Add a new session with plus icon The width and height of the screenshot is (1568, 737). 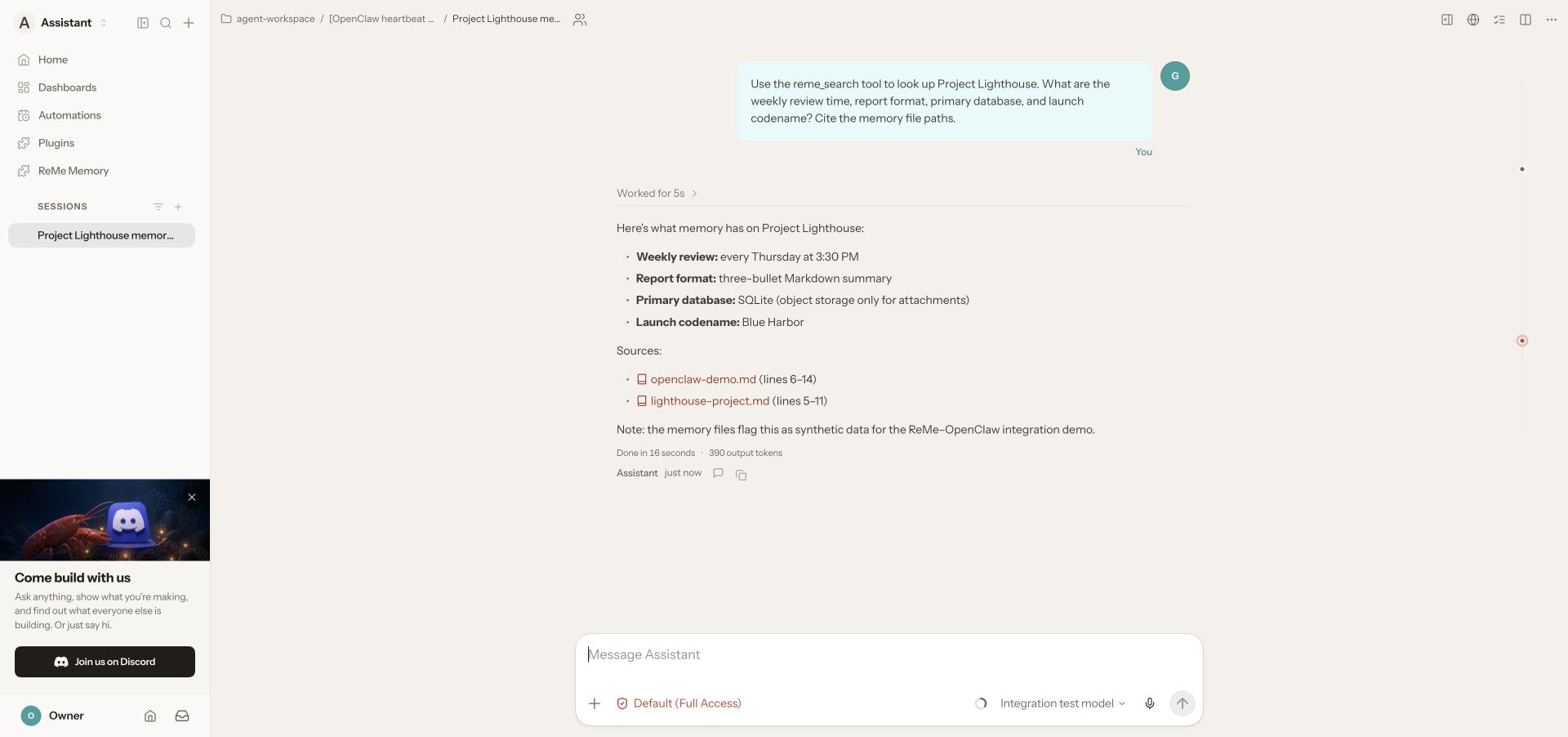(178, 207)
